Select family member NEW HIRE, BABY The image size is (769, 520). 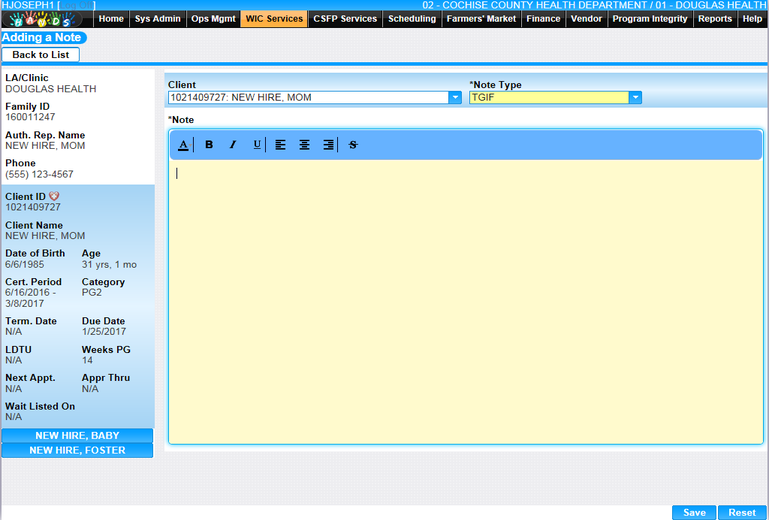click(77, 436)
